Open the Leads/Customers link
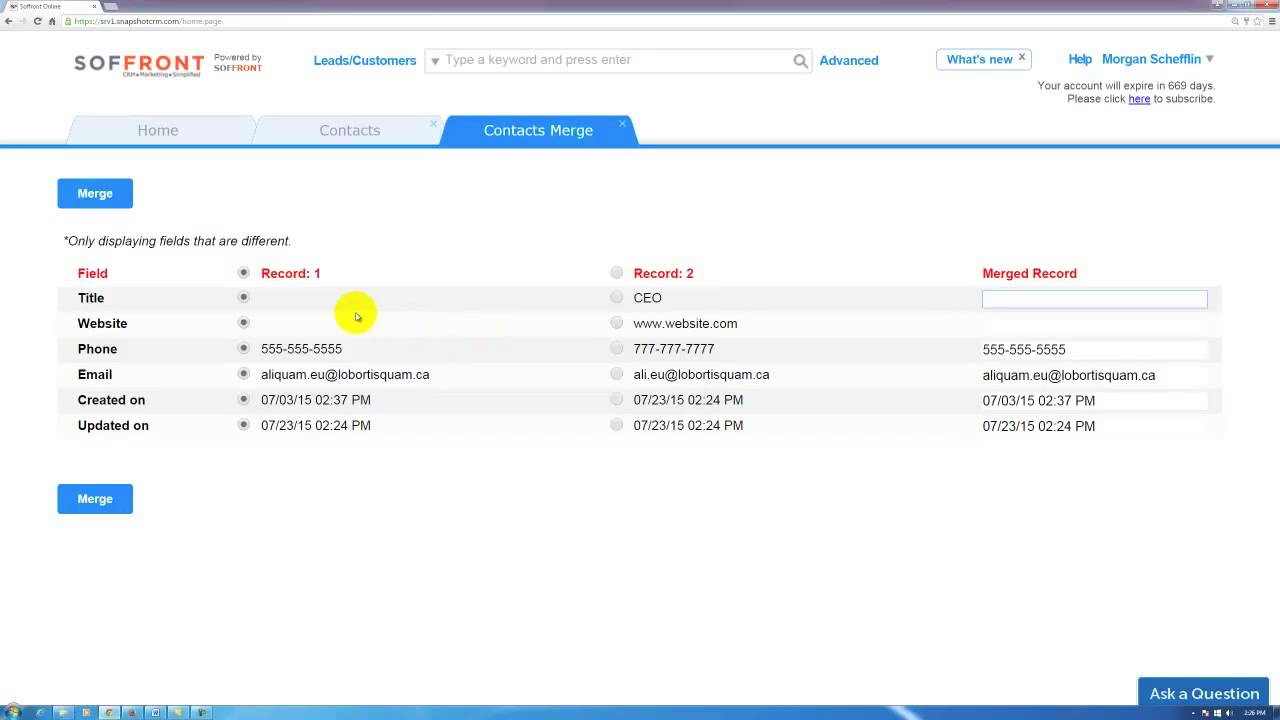Viewport: 1280px width, 720px height. point(365,60)
